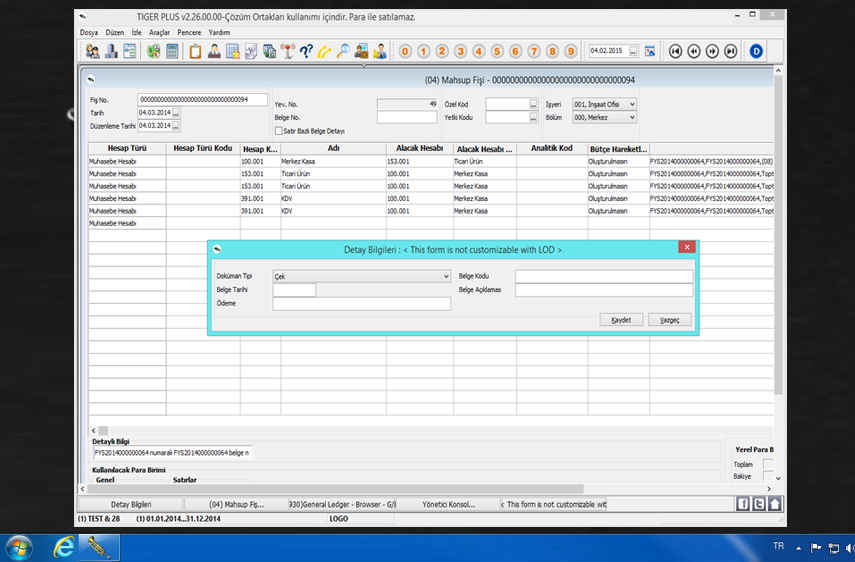
Task: Click orange shortcut number 2
Action: 442,51
